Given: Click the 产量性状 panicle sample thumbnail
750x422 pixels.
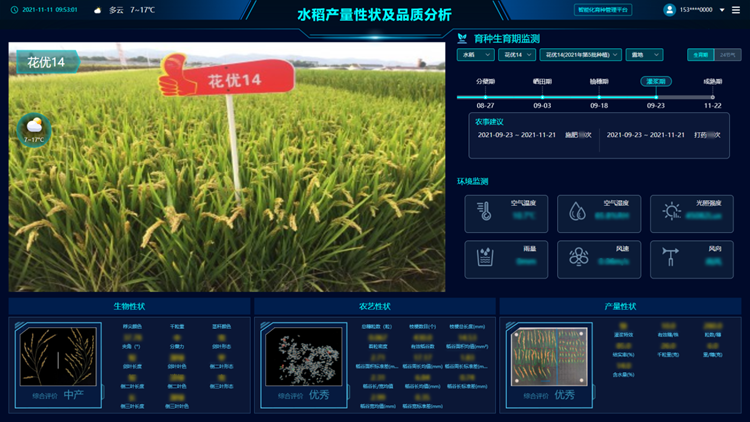Looking at the screenshot, I should click(x=550, y=355).
